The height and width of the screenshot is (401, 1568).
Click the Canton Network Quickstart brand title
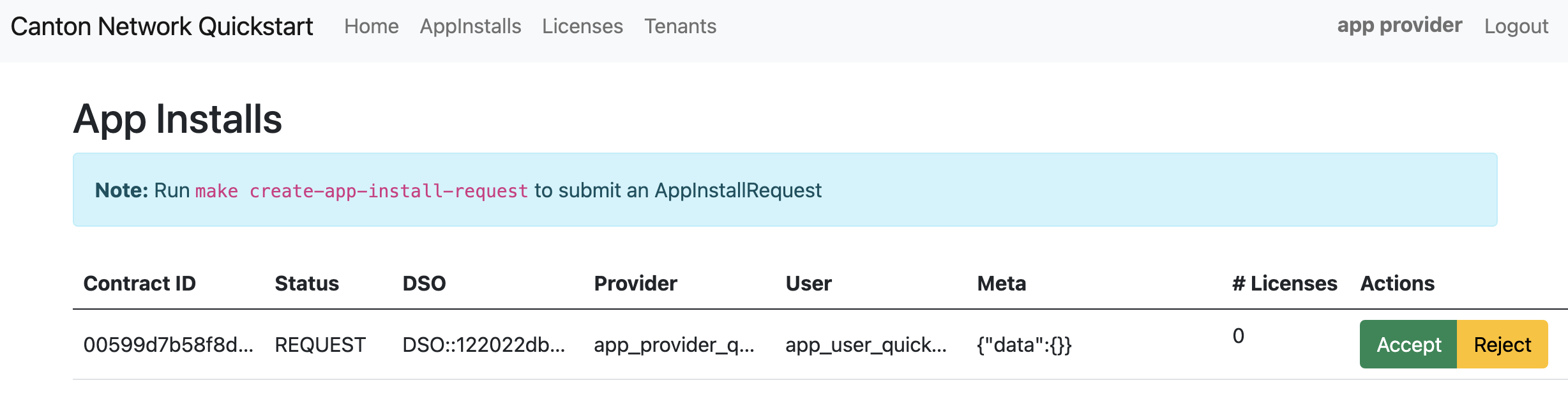pos(162,26)
